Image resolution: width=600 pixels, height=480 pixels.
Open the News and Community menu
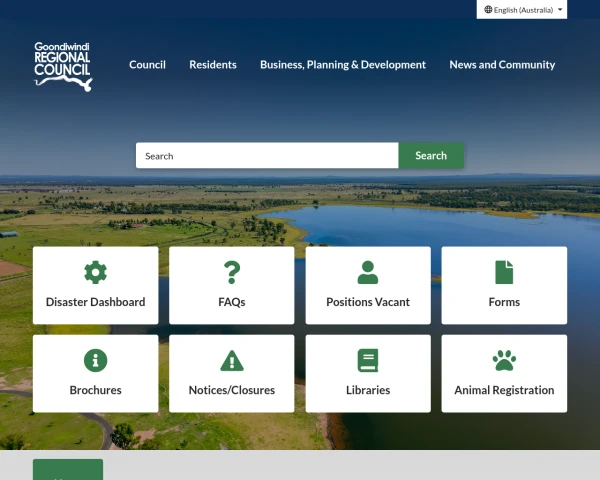pyautogui.click(x=502, y=65)
